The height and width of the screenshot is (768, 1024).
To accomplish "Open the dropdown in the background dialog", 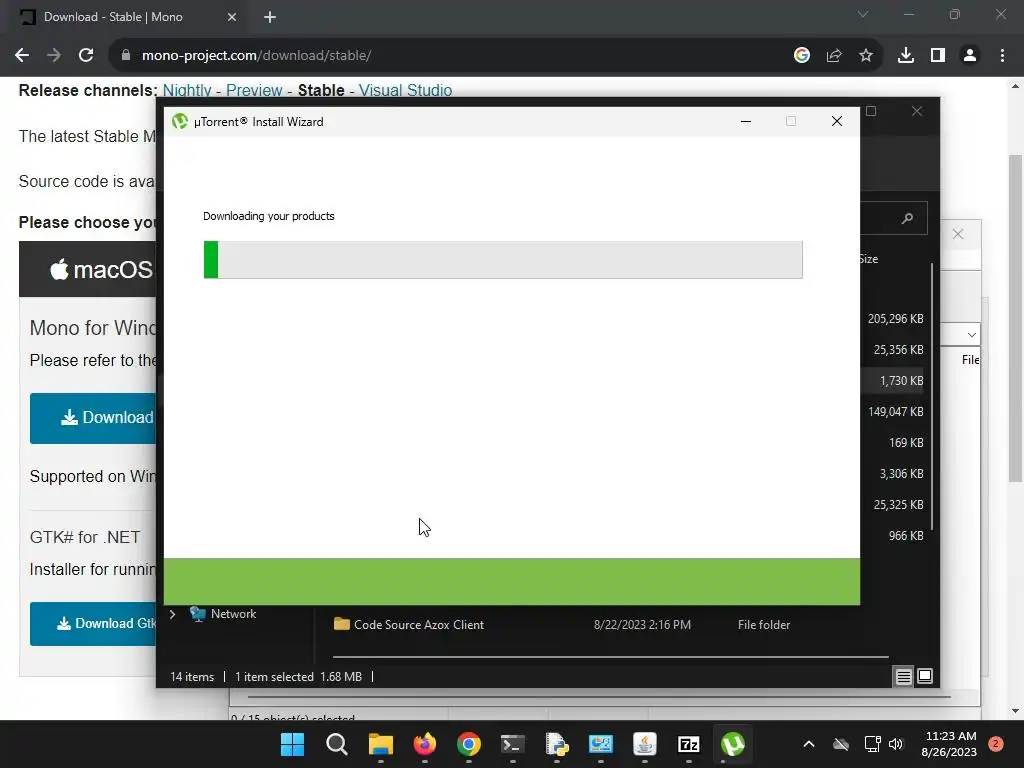I will tap(972, 335).
